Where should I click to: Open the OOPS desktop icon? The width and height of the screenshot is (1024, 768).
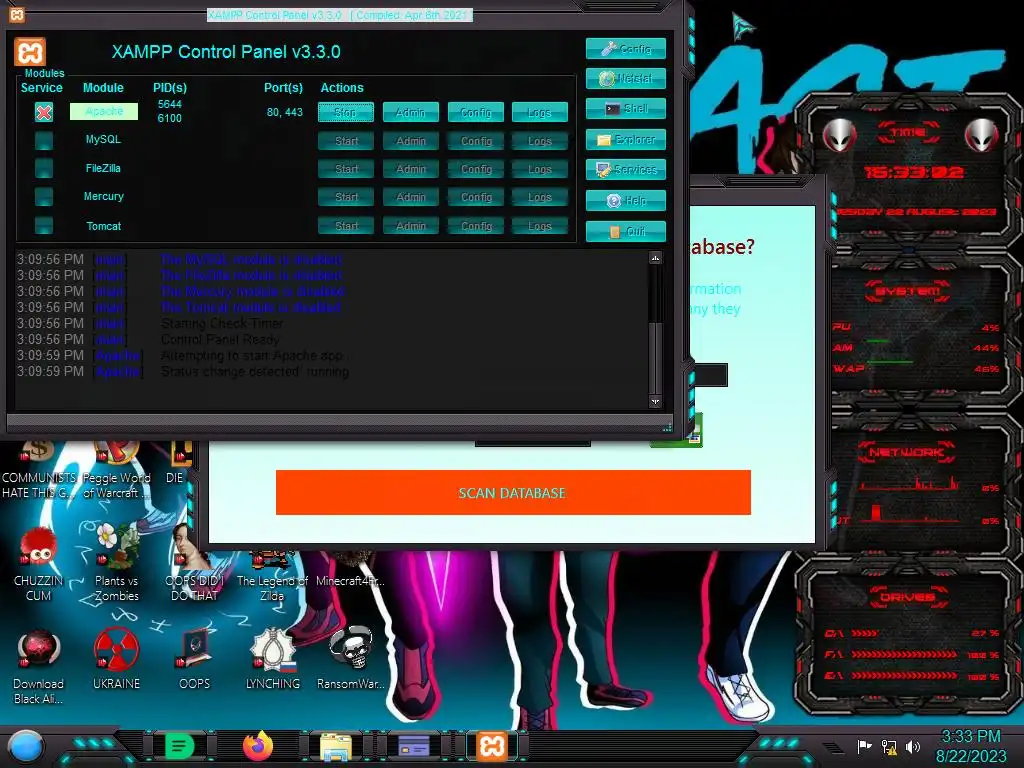pyautogui.click(x=194, y=660)
